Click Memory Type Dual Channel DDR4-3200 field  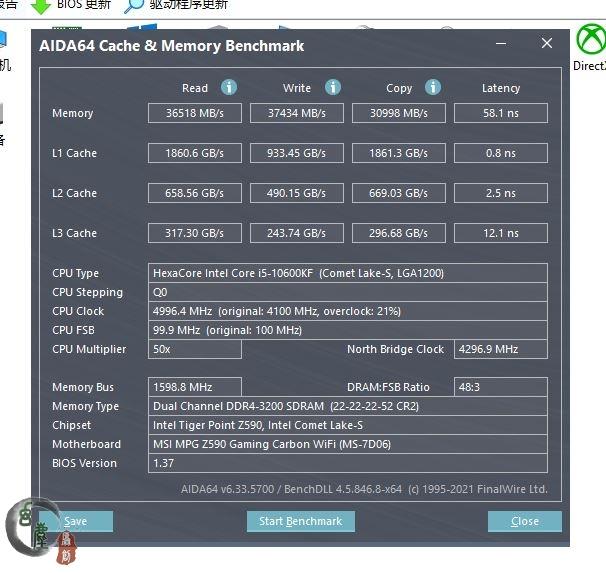point(348,406)
